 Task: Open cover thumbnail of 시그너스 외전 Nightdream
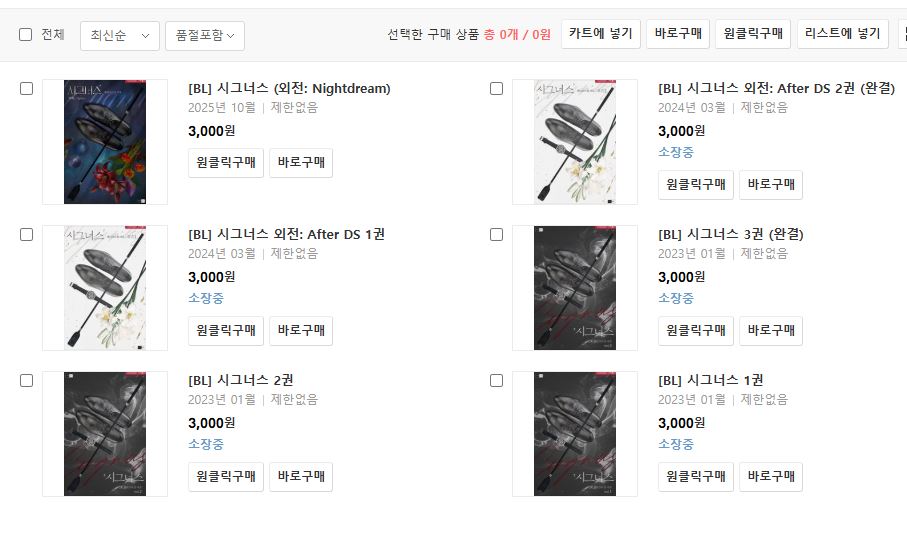(x=105, y=142)
